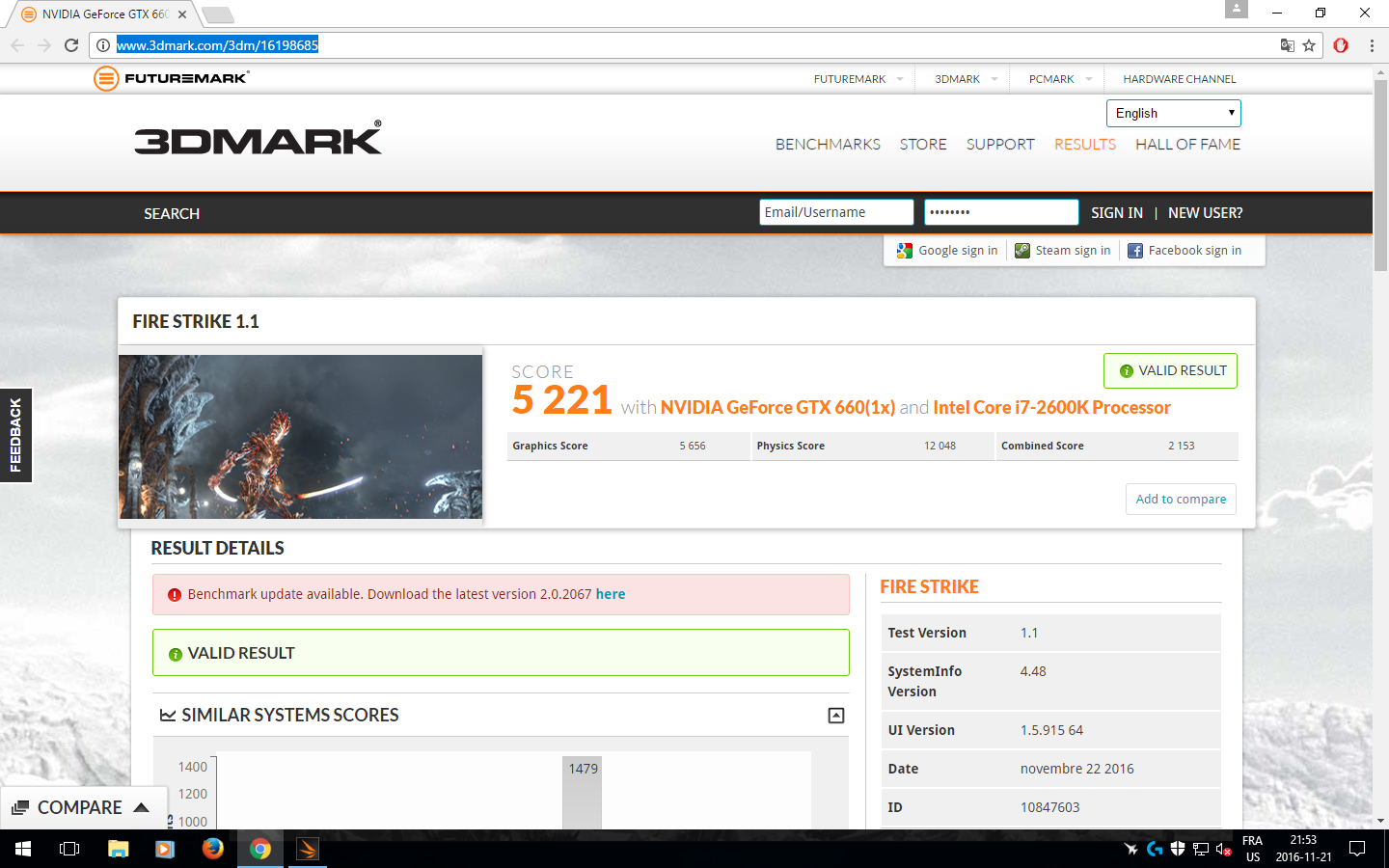Screen dimensions: 1389x868
Task: Click the FRA US language indicator
Action: click(1252, 849)
